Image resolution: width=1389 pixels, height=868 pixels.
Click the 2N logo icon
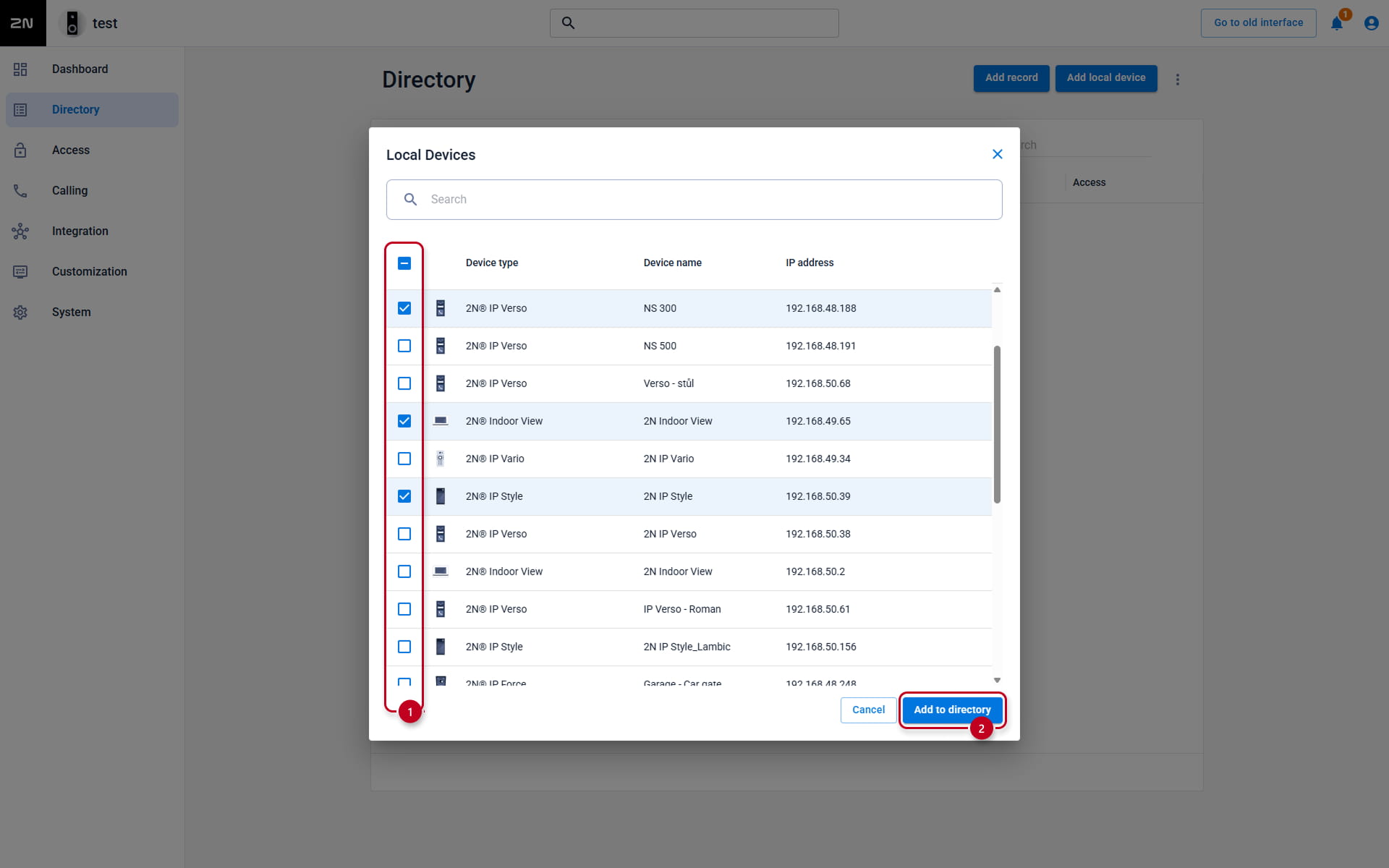tap(22, 23)
